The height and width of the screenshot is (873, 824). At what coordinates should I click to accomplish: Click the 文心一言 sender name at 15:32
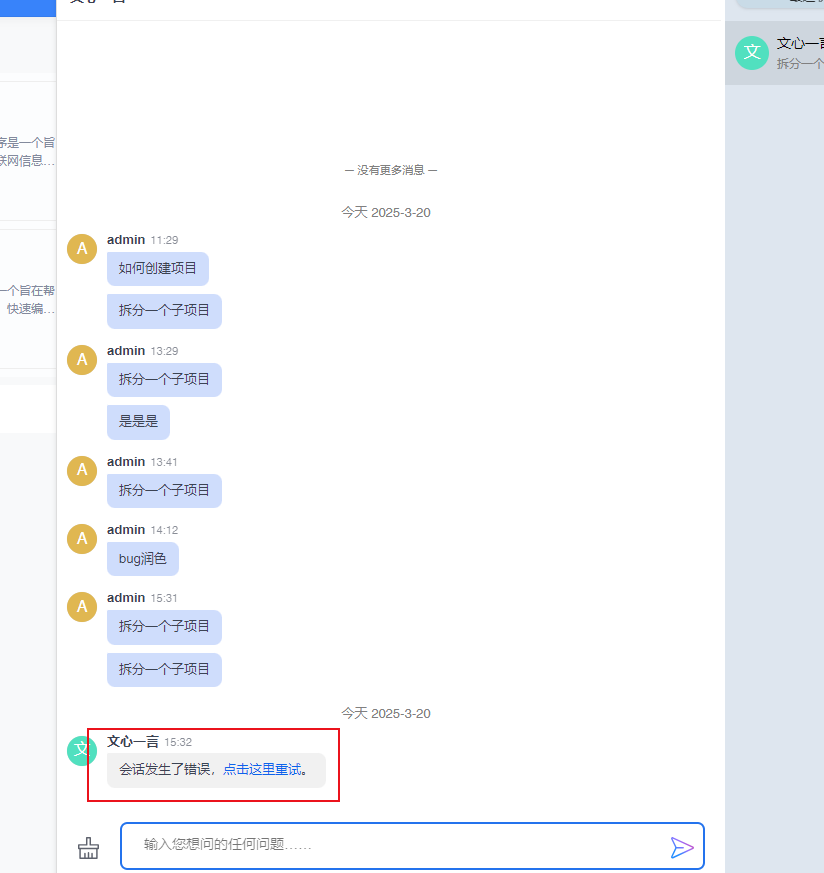133,742
